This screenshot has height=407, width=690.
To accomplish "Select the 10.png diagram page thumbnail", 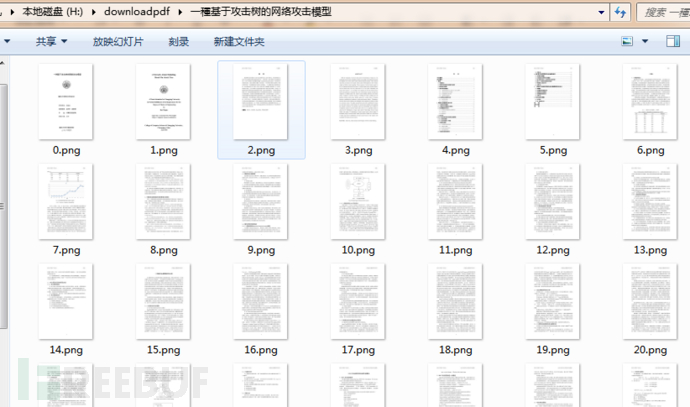I will [x=358, y=202].
